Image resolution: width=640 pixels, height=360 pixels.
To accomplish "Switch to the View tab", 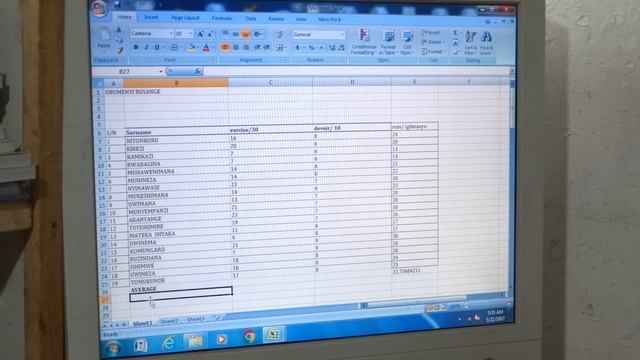I will click(301, 19).
